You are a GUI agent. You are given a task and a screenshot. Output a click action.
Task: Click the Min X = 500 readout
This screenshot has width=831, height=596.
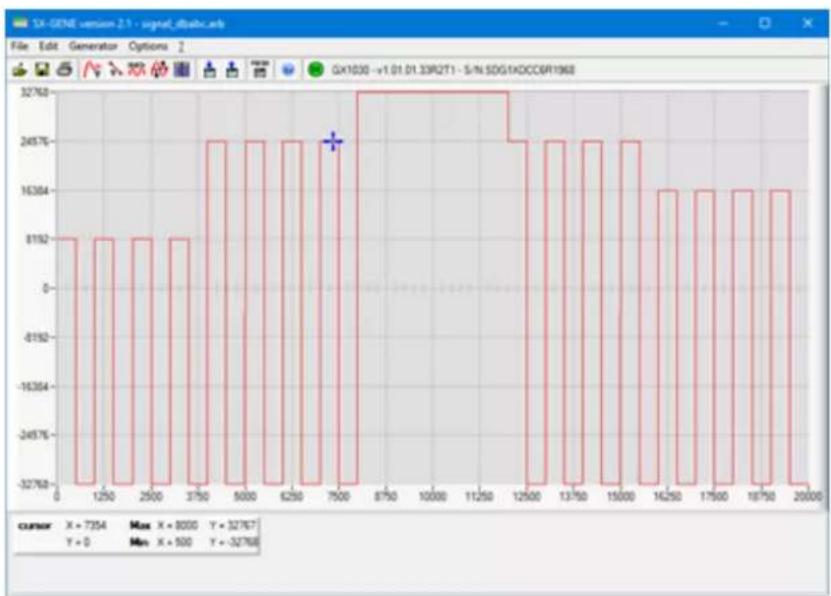[x=174, y=542]
